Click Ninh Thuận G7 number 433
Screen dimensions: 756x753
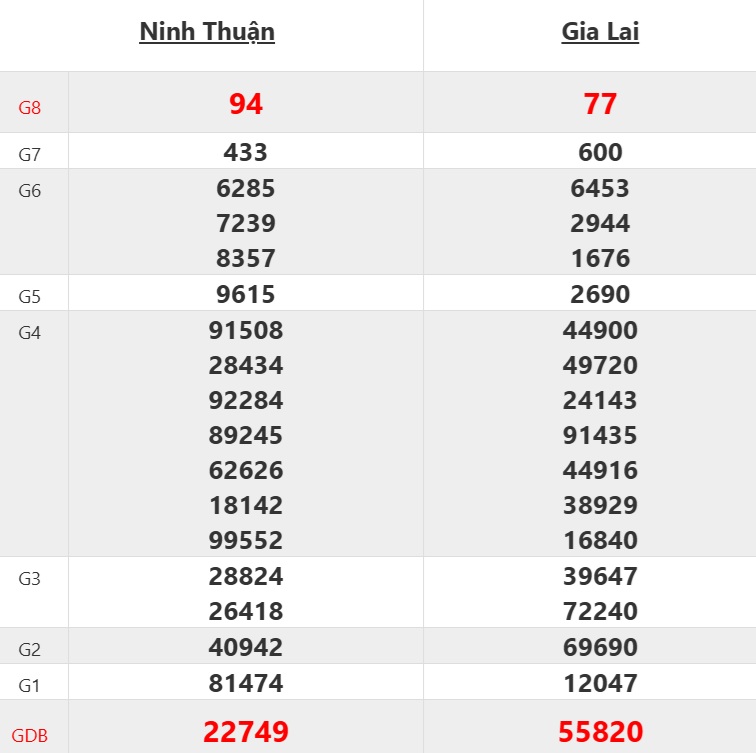point(246,153)
